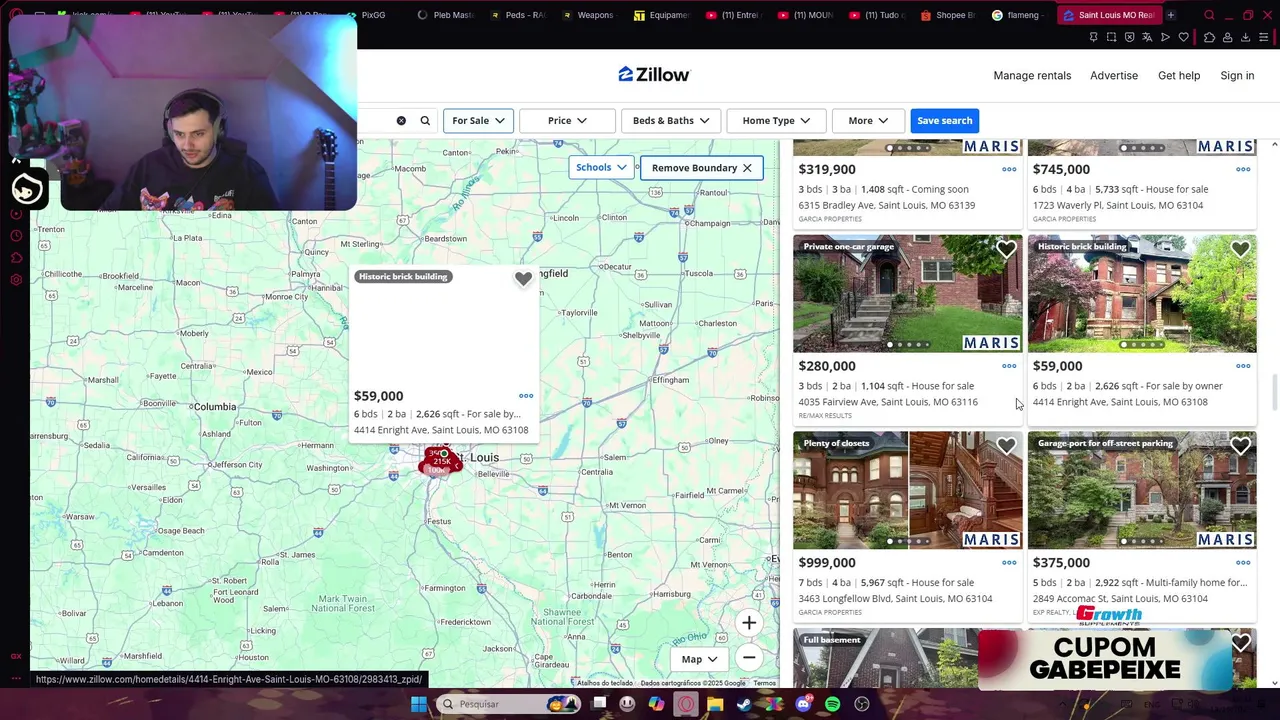Open a new browser tab

(x=1171, y=15)
